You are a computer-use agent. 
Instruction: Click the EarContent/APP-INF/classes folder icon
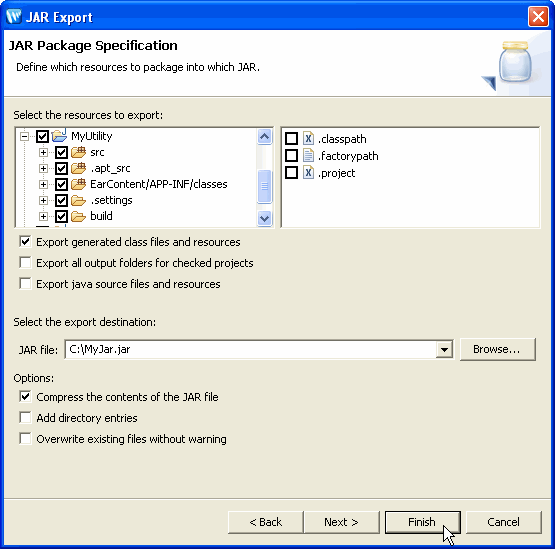coord(78,184)
